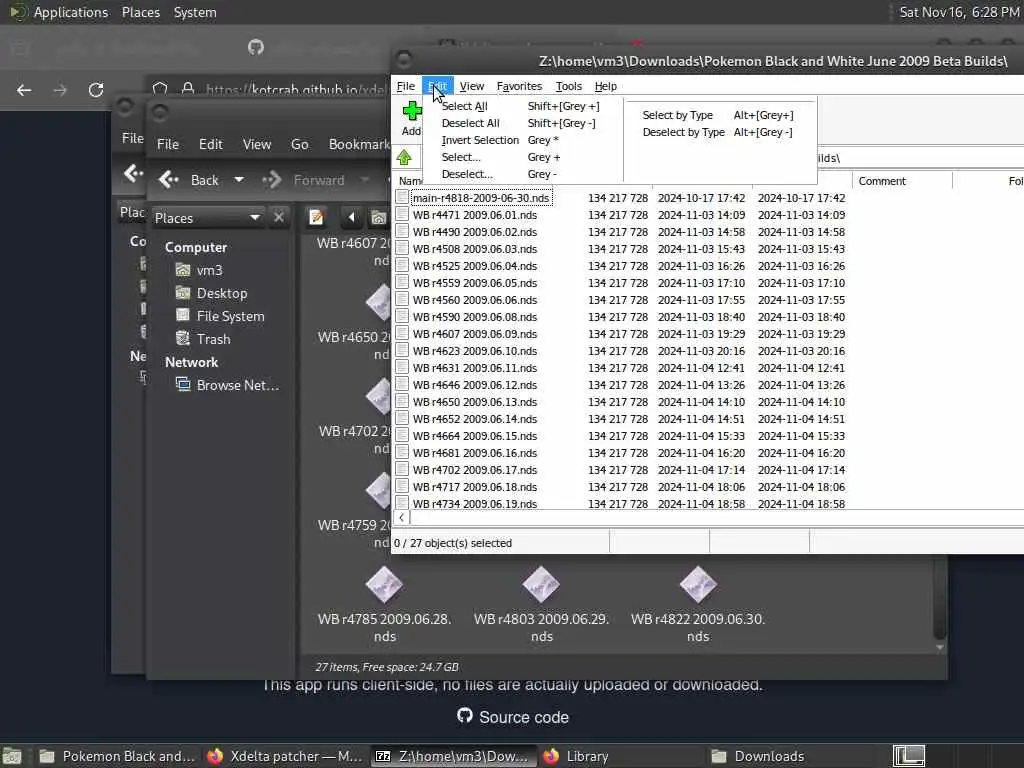Open the System menu in the top panel

coord(195,12)
